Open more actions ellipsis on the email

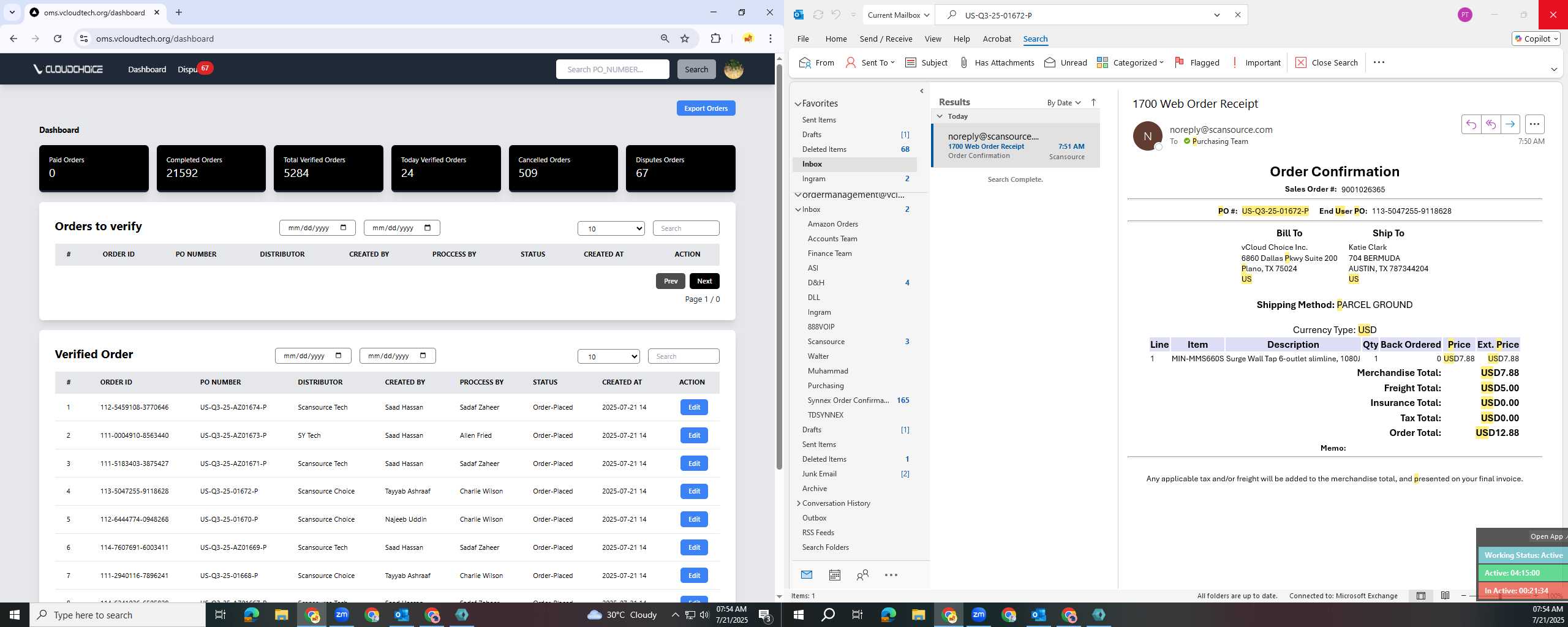tap(1534, 124)
